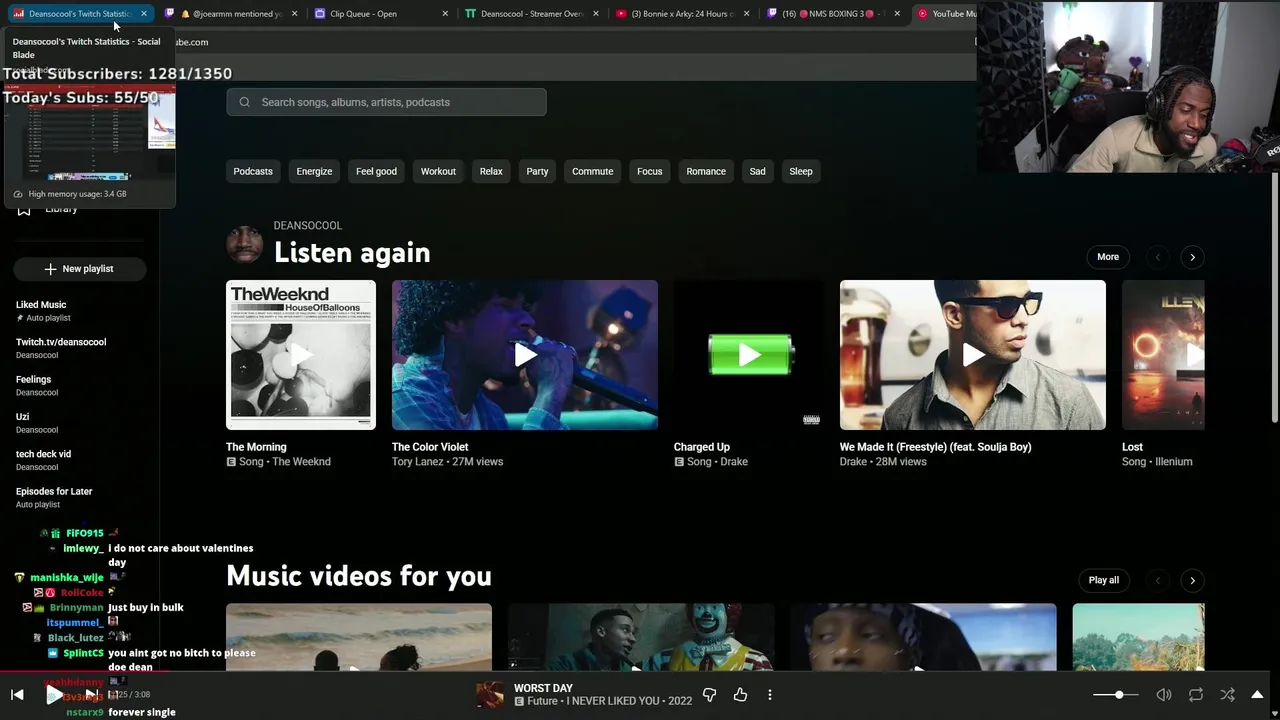Adjust the volume slider in player bar
This screenshot has width=1280, height=720.
point(1115,695)
